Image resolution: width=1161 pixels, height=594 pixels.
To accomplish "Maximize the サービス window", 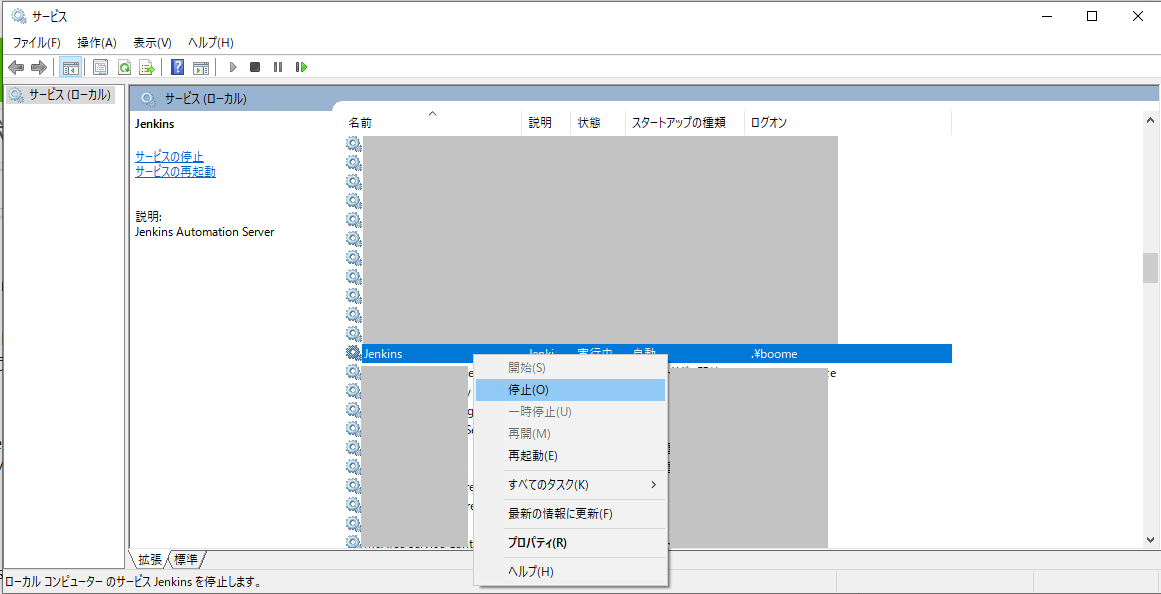I will tap(1092, 17).
